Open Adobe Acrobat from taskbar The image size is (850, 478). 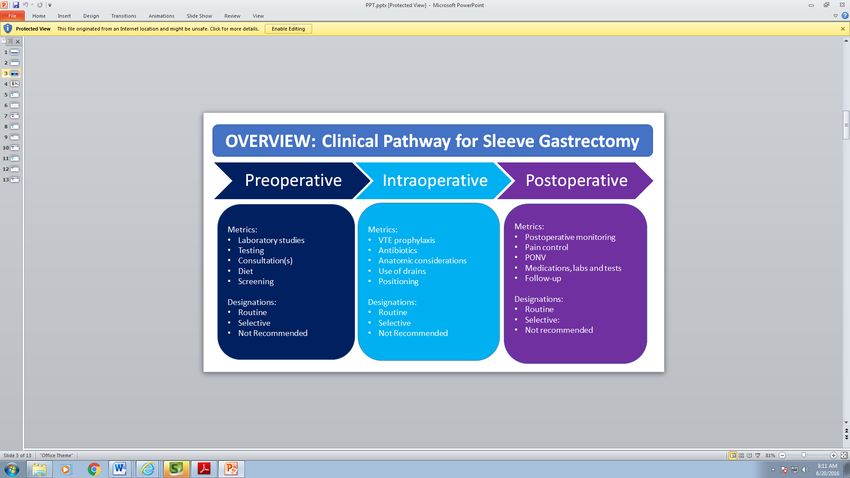click(x=204, y=469)
